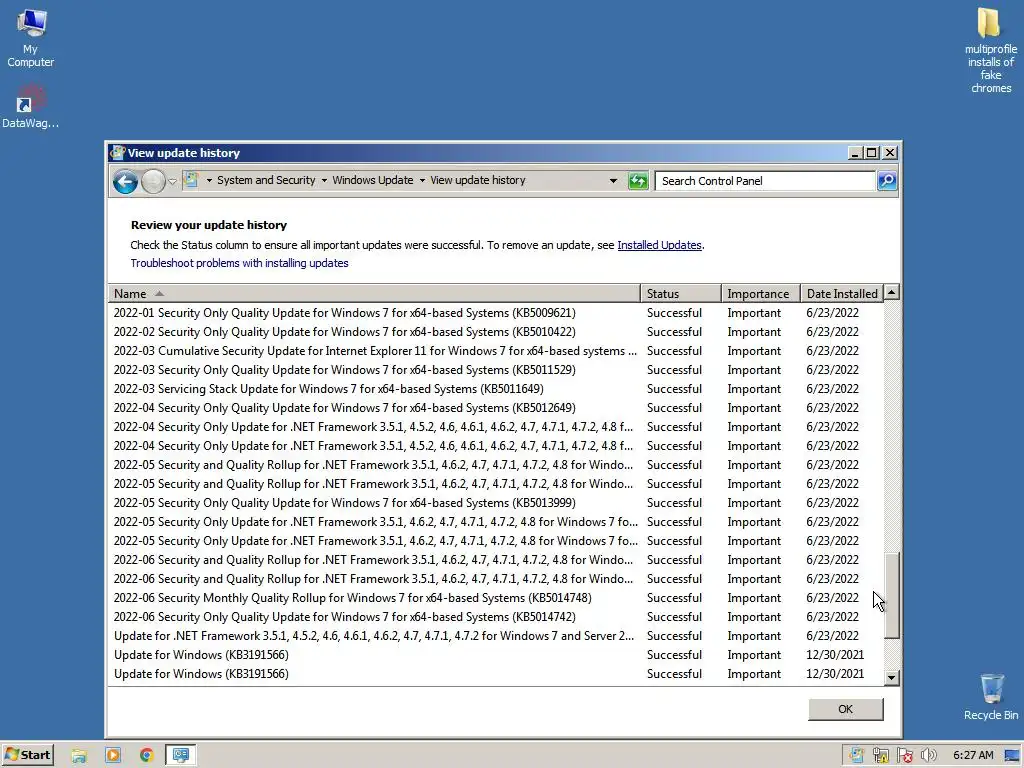
Task: Click the Forward navigation arrow
Action: 153,181
